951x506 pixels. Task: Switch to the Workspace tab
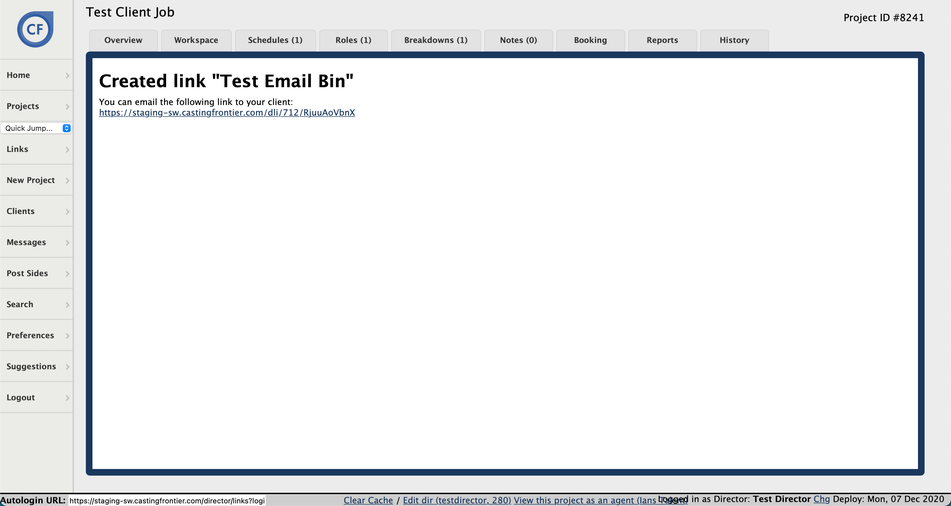(196, 40)
